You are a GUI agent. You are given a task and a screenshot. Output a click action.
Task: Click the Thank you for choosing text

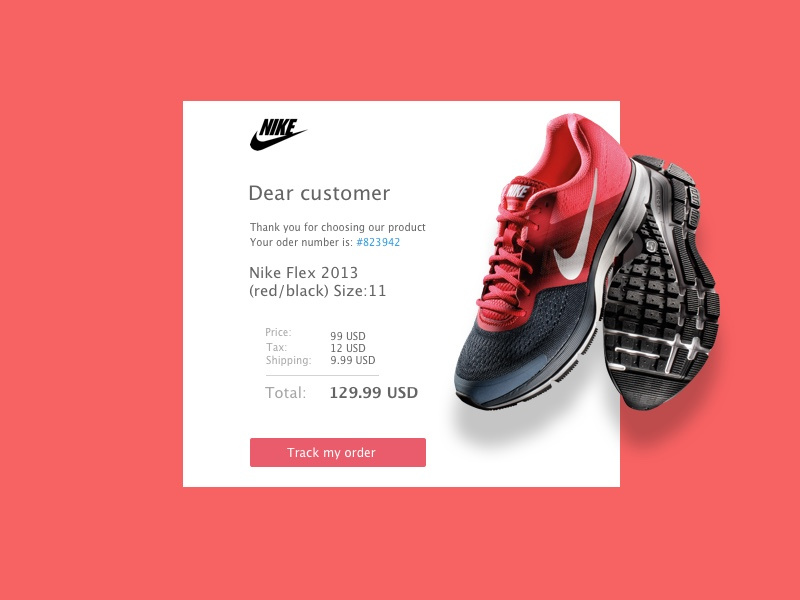point(338,228)
